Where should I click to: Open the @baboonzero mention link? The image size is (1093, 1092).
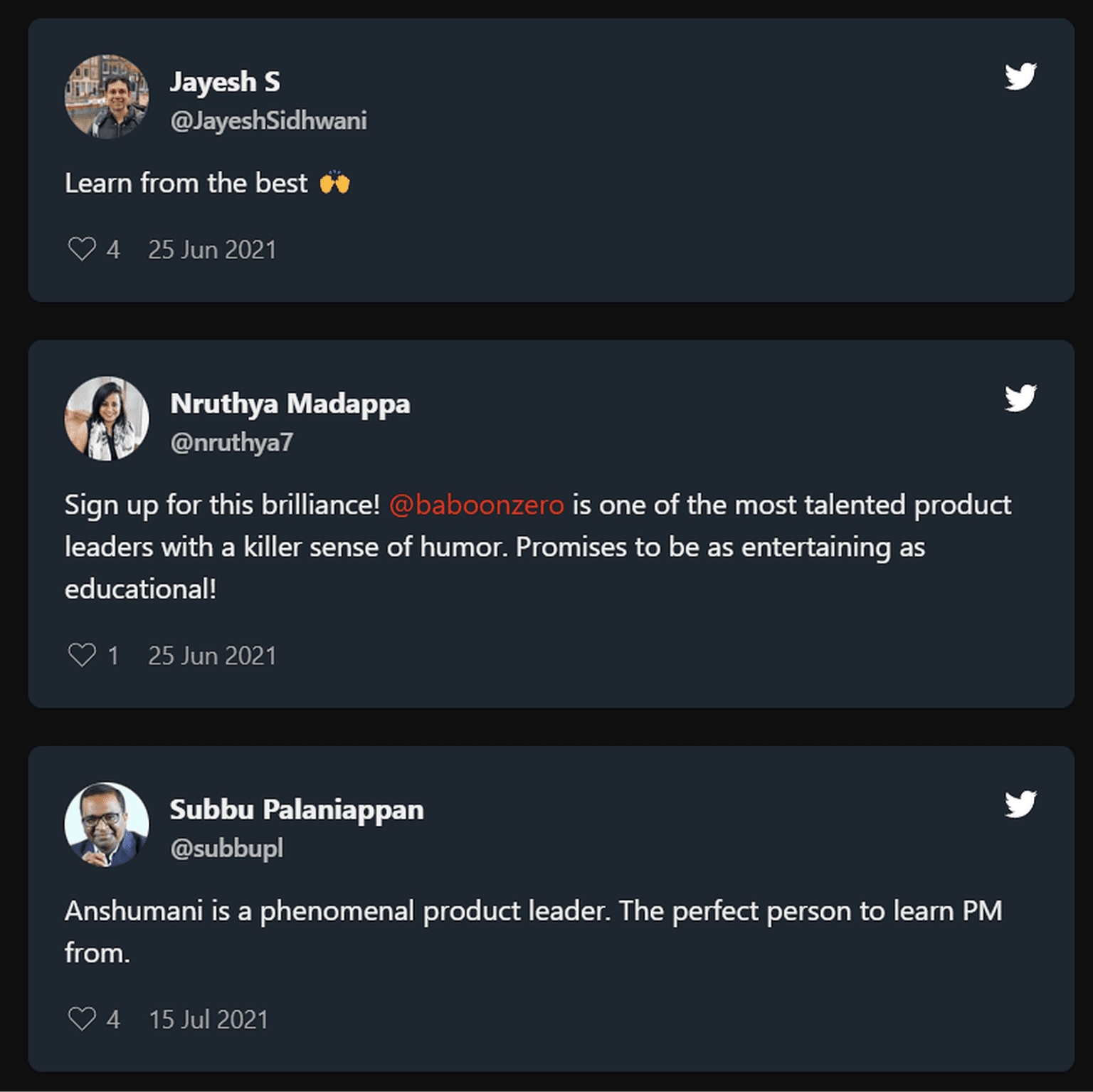(476, 505)
